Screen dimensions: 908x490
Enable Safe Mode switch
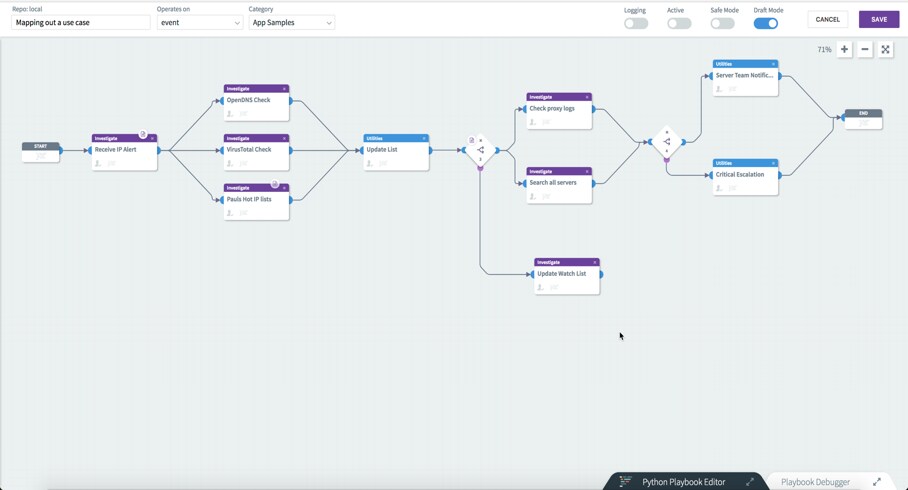click(723, 24)
